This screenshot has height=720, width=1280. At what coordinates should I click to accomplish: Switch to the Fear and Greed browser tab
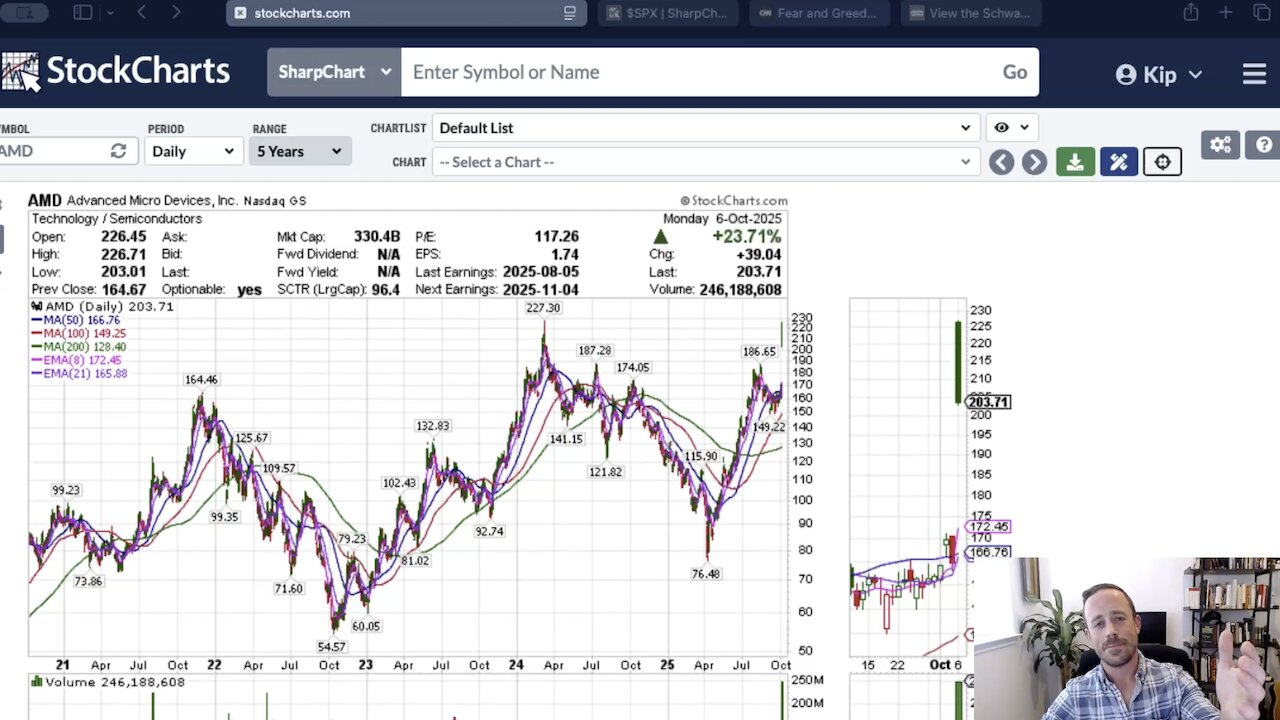point(820,13)
